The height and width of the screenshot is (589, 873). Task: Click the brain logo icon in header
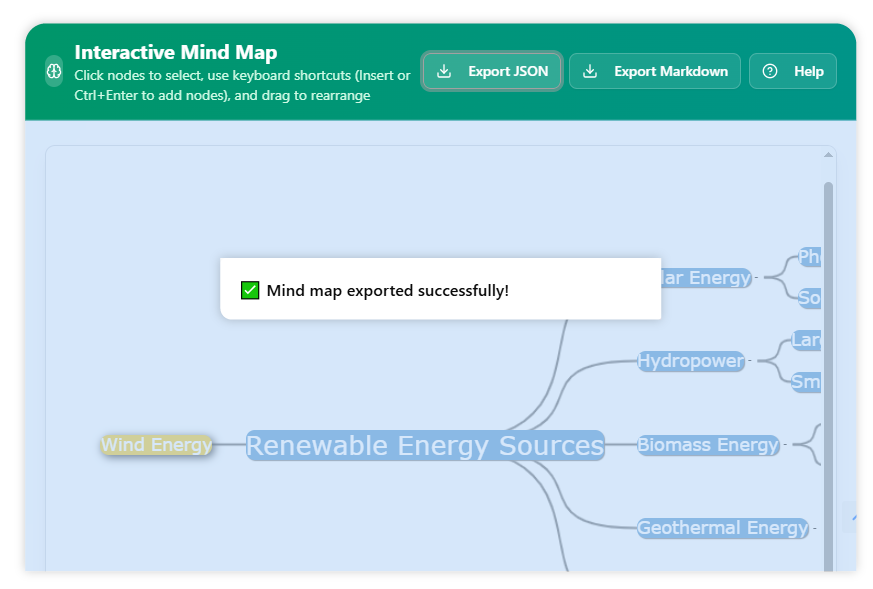coord(54,72)
